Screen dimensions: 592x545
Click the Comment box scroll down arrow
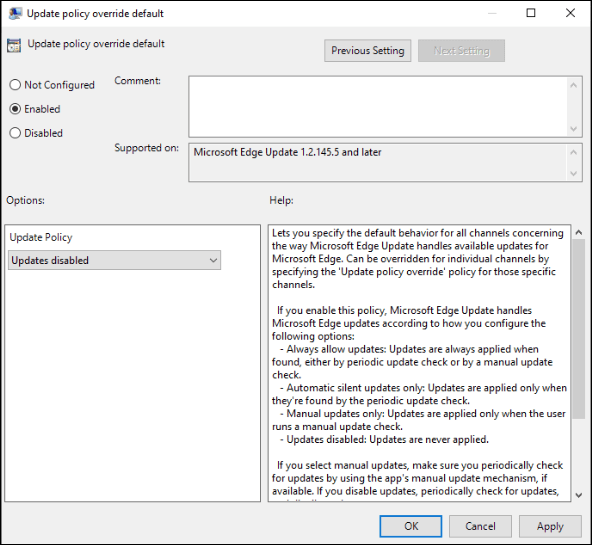point(574,129)
